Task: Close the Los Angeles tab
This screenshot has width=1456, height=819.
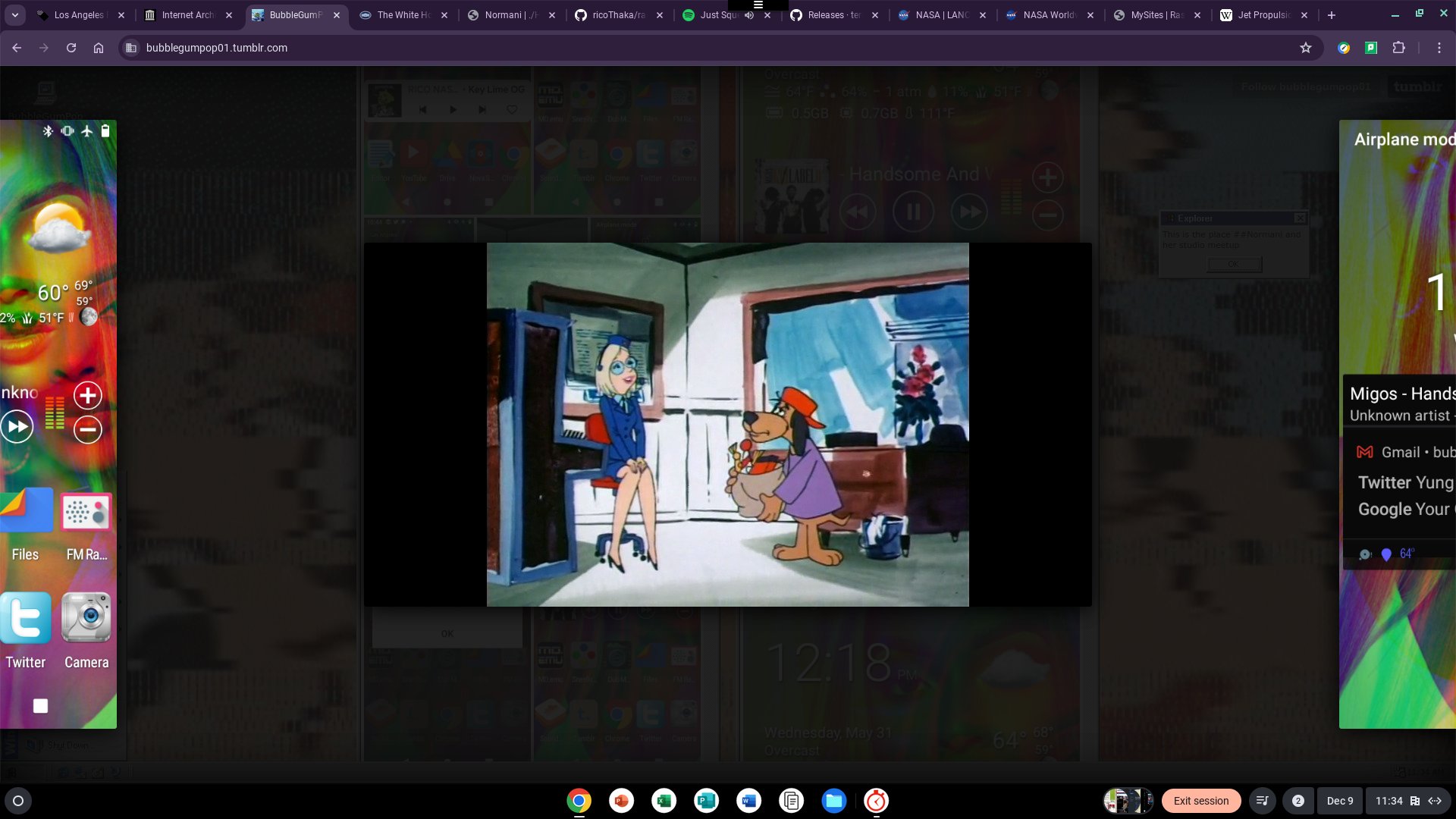Action: click(x=121, y=15)
